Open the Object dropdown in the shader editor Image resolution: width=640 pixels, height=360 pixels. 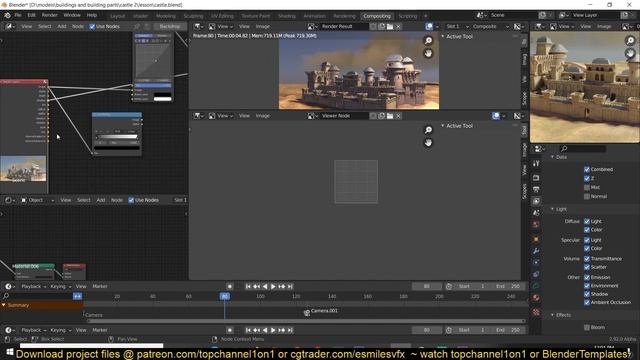click(38, 200)
